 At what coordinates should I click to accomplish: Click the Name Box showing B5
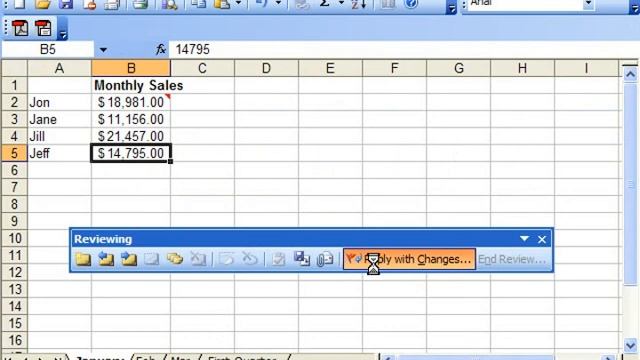(48, 49)
